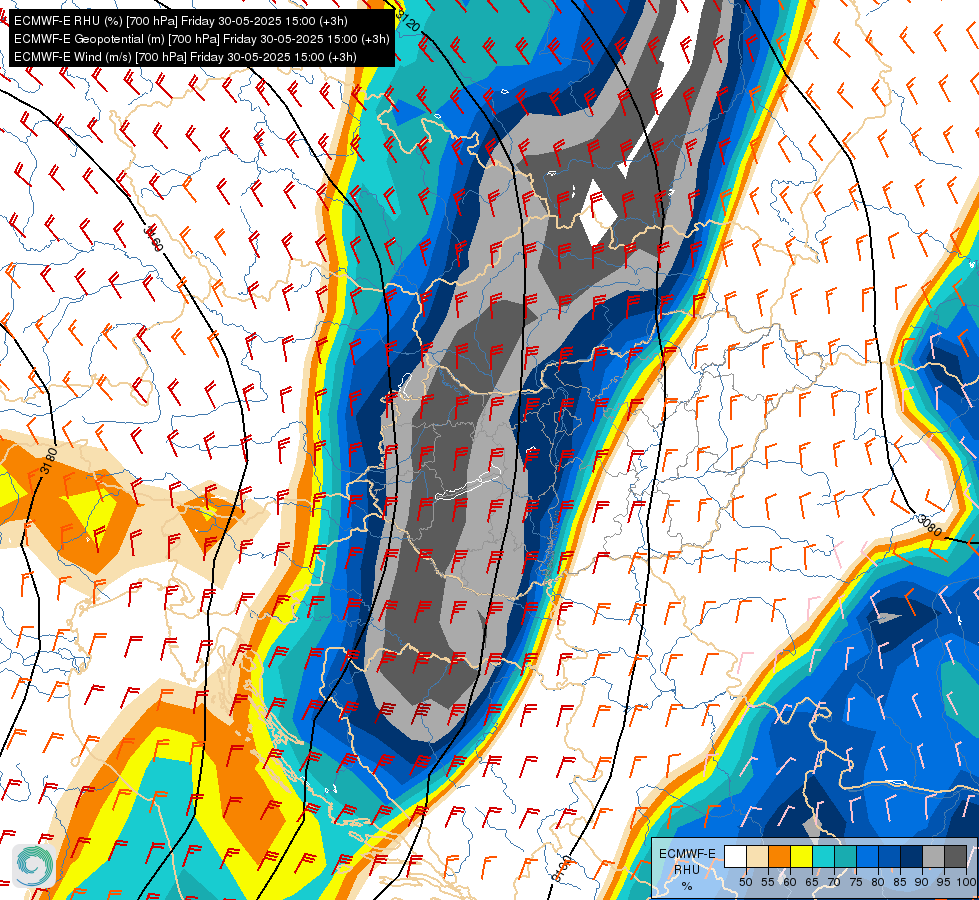Image resolution: width=979 pixels, height=900 pixels.
Task: Select the medium blue 80–85 legend swatch
Action: (889, 857)
